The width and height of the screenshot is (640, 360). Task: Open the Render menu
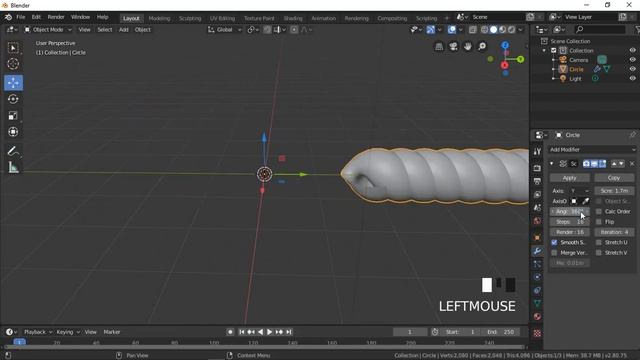(x=56, y=17)
